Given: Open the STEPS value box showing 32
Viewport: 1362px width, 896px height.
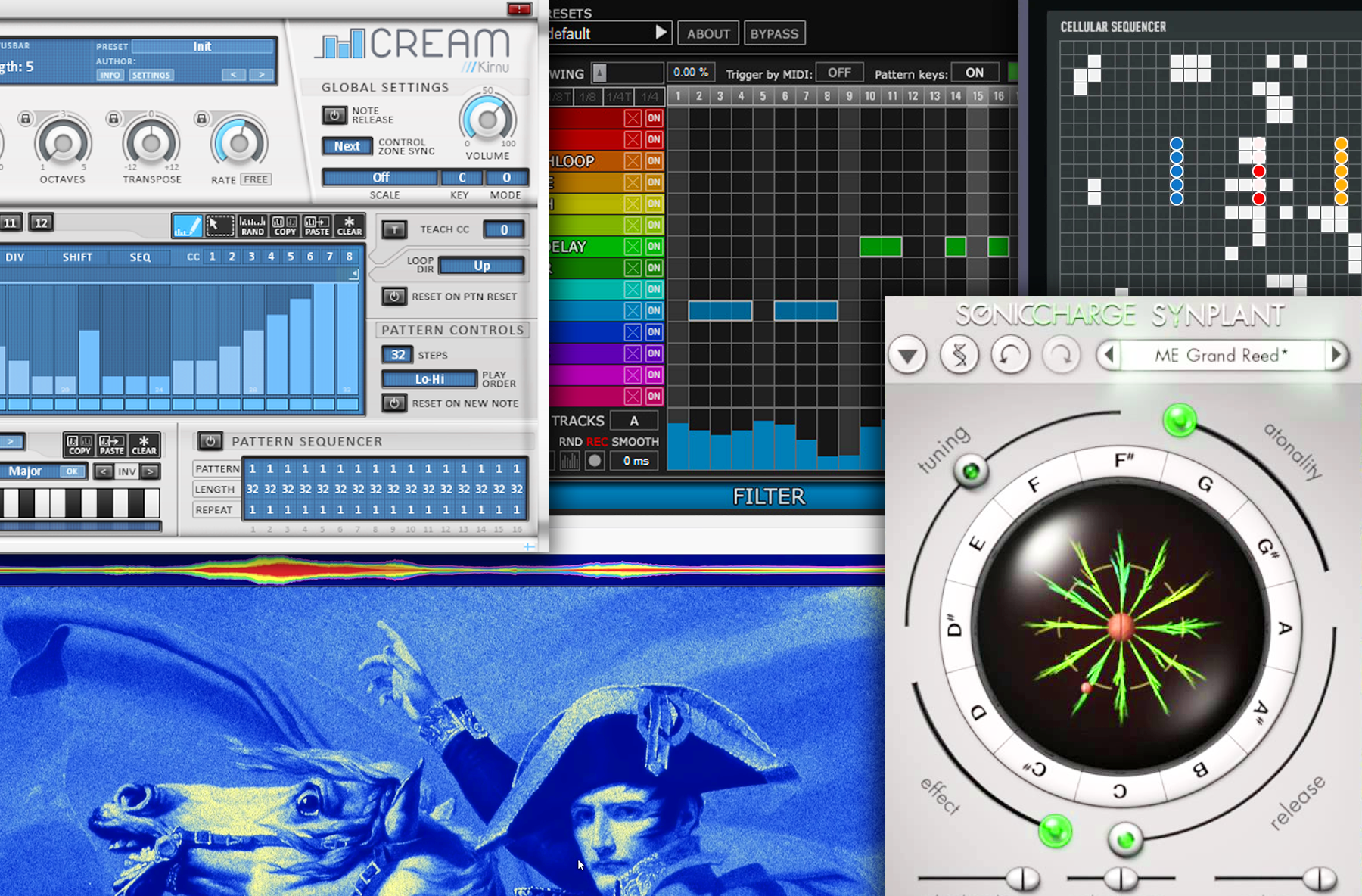Looking at the screenshot, I should tap(397, 355).
